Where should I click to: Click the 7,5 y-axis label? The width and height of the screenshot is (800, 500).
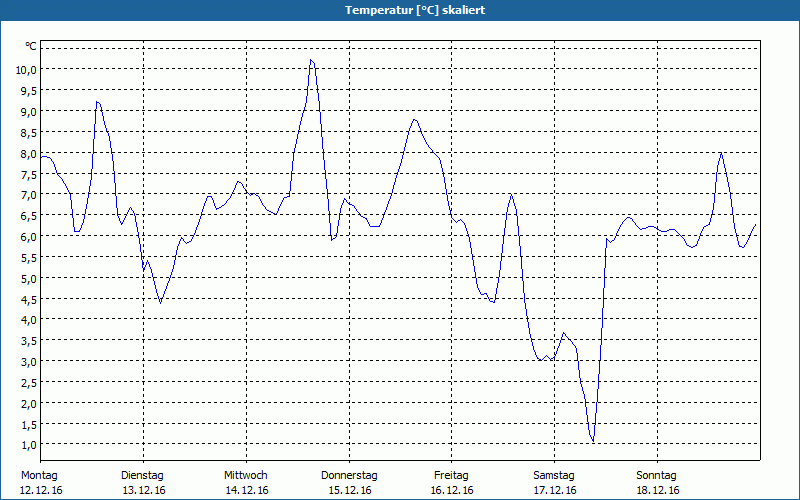pyautogui.click(x=28, y=174)
